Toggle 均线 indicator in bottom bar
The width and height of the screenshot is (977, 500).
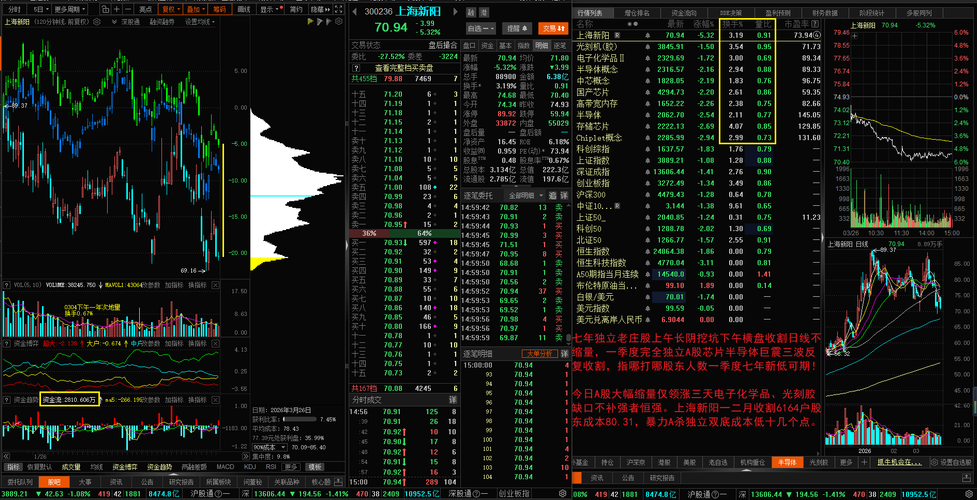96,466
